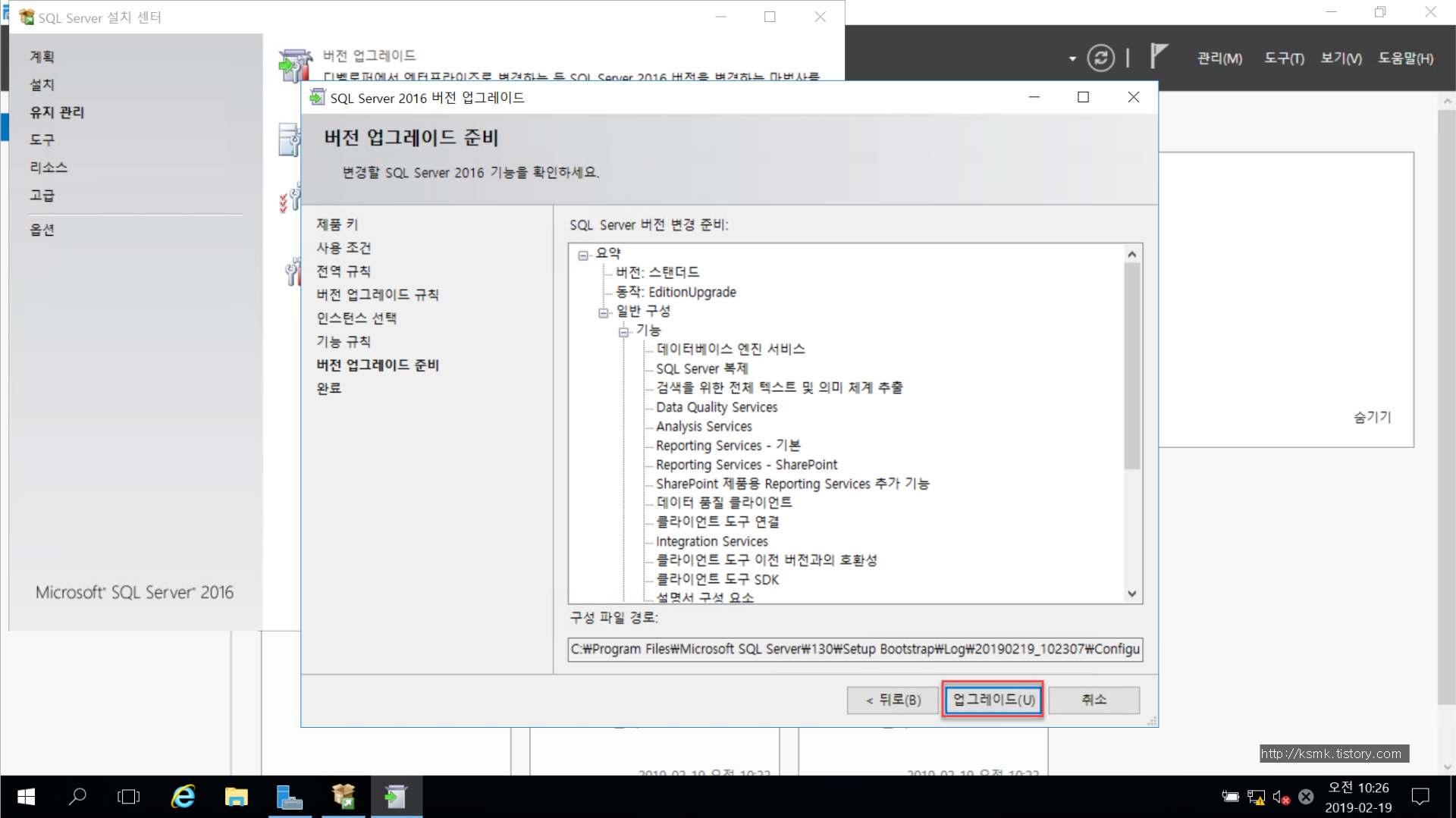Select 클라이언트 도구 연결 row
The image size is (1456, 818).
pyautogui.click(x=717, y=522)
